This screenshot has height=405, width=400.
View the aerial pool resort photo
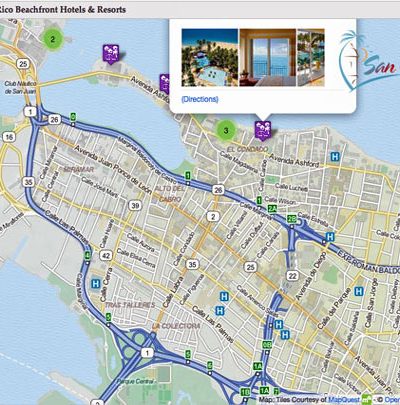pos(210,57)
